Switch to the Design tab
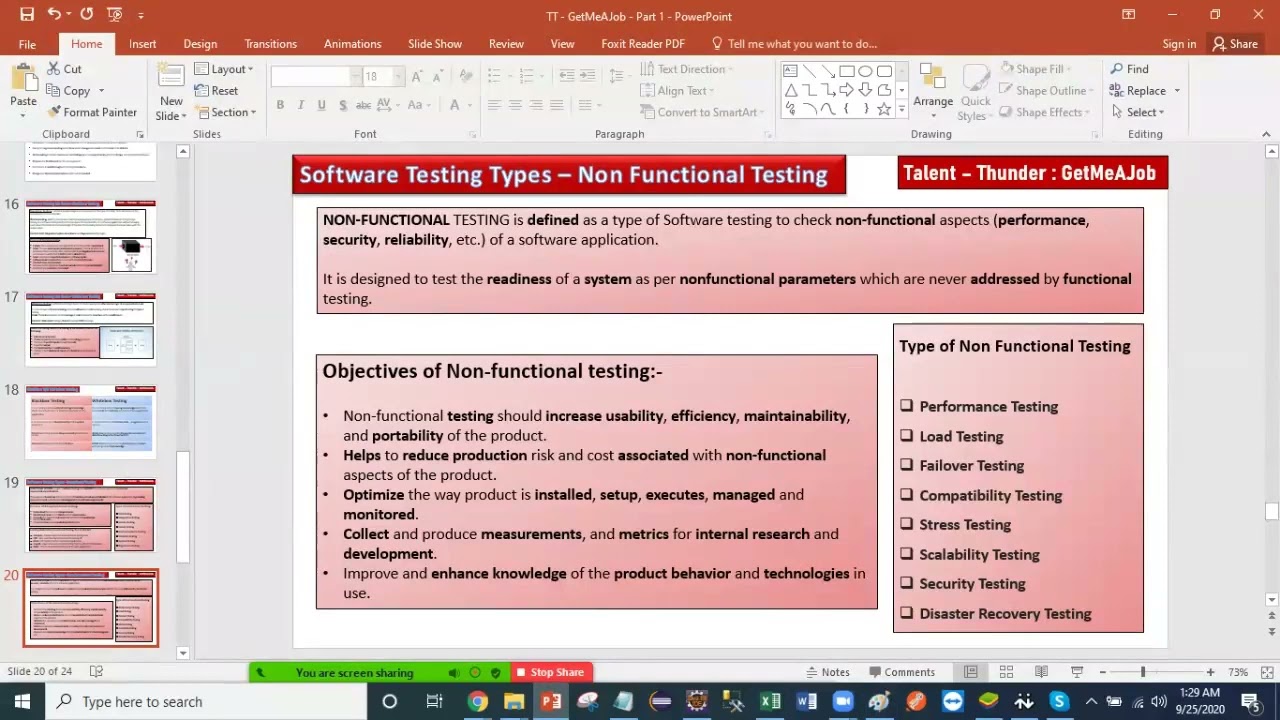Screen dimensions: 1280x720 [200, 44]
